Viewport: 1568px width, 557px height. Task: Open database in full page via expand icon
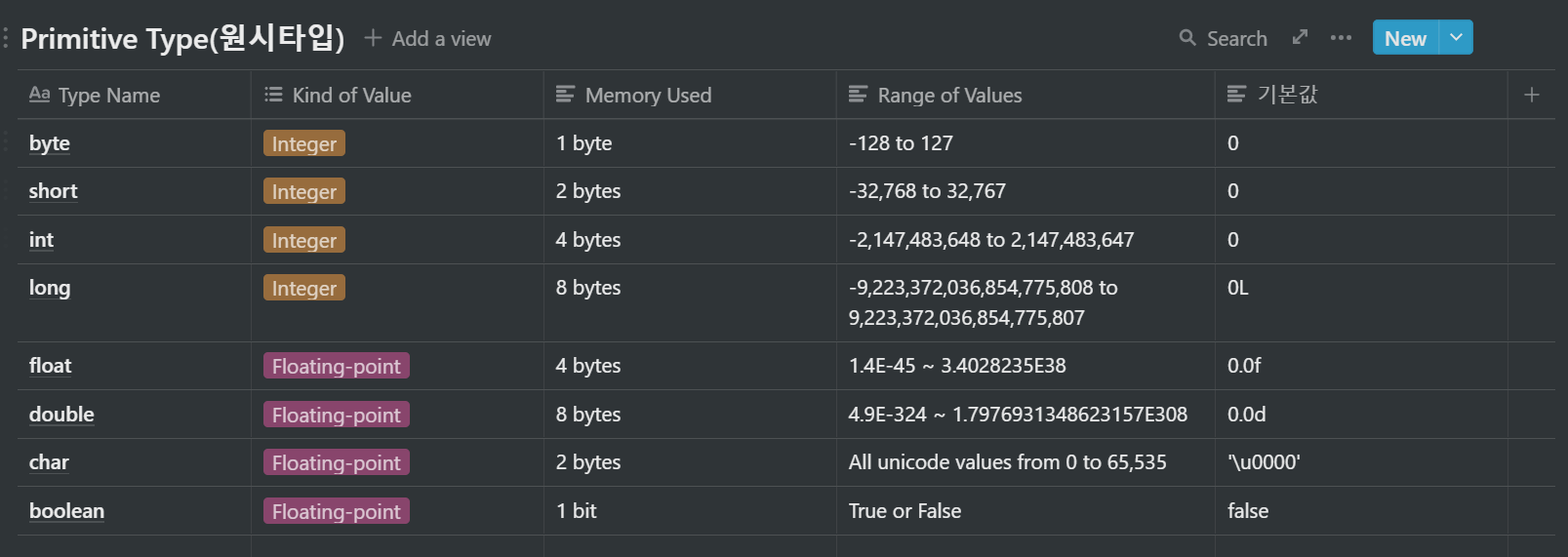point(1300,37)
